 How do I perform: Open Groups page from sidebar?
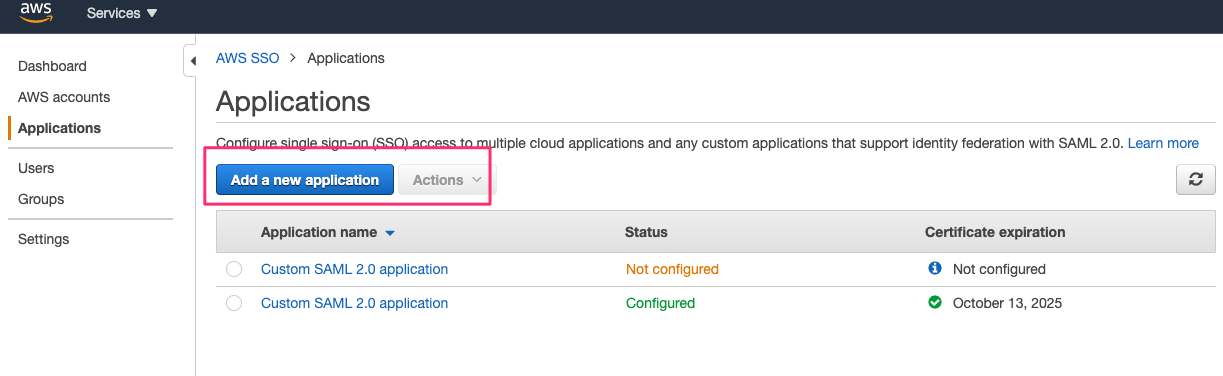point(41,199)
